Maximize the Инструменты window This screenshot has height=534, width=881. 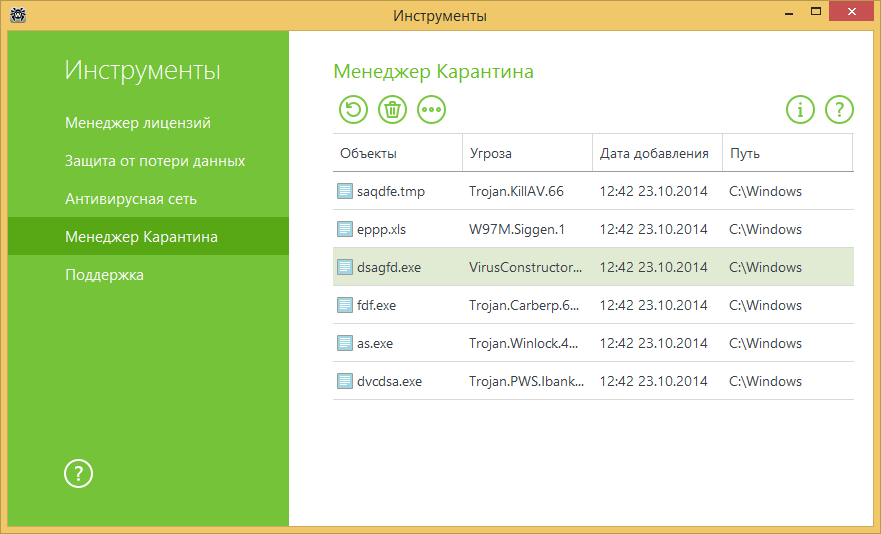click(x=816, y=12)
